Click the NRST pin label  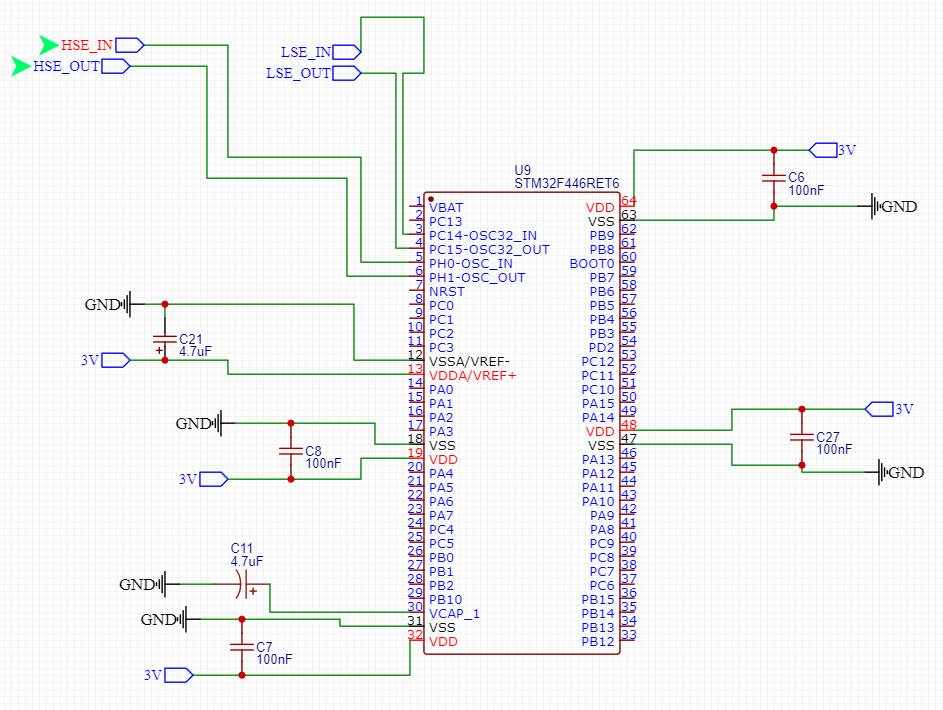(x=447, y=292)
